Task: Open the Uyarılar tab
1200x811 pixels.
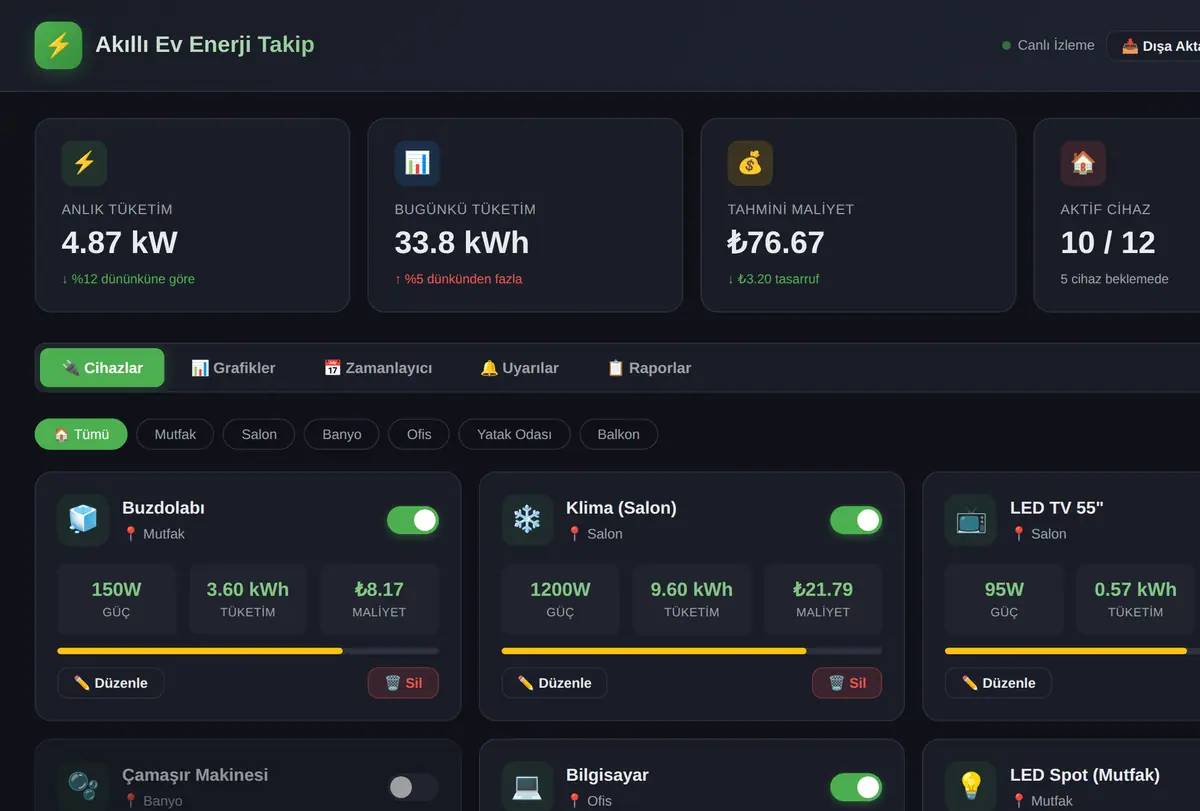Action: pos(519,368)
